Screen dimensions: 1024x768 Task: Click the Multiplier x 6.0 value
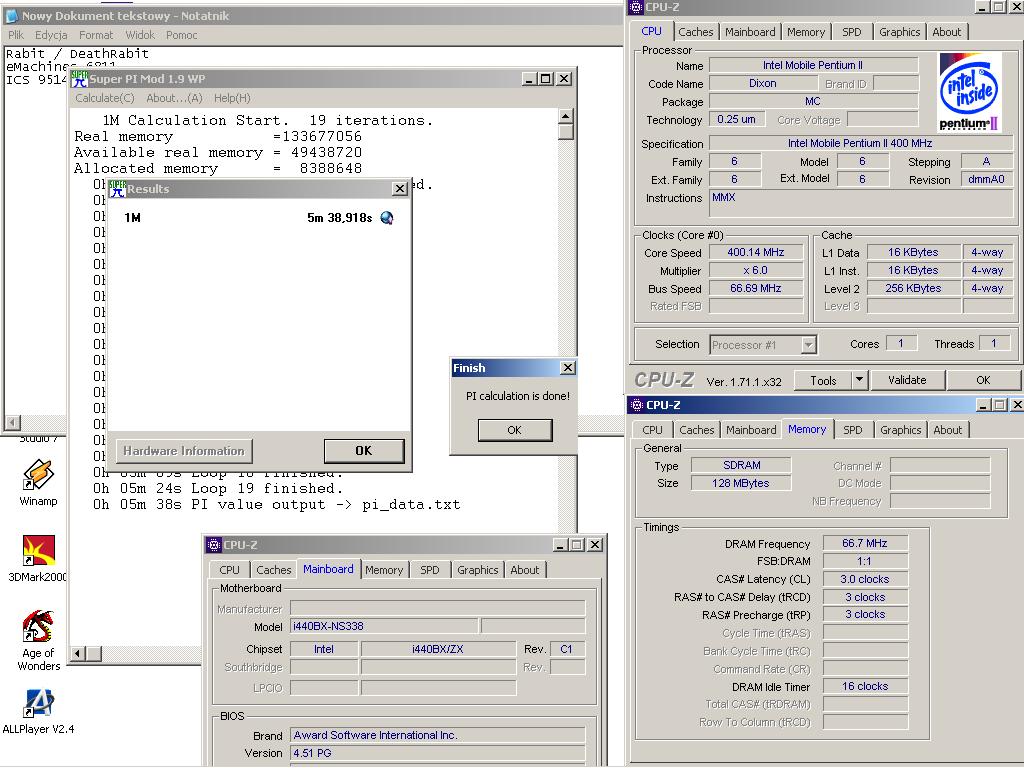(x=756, y=270)
